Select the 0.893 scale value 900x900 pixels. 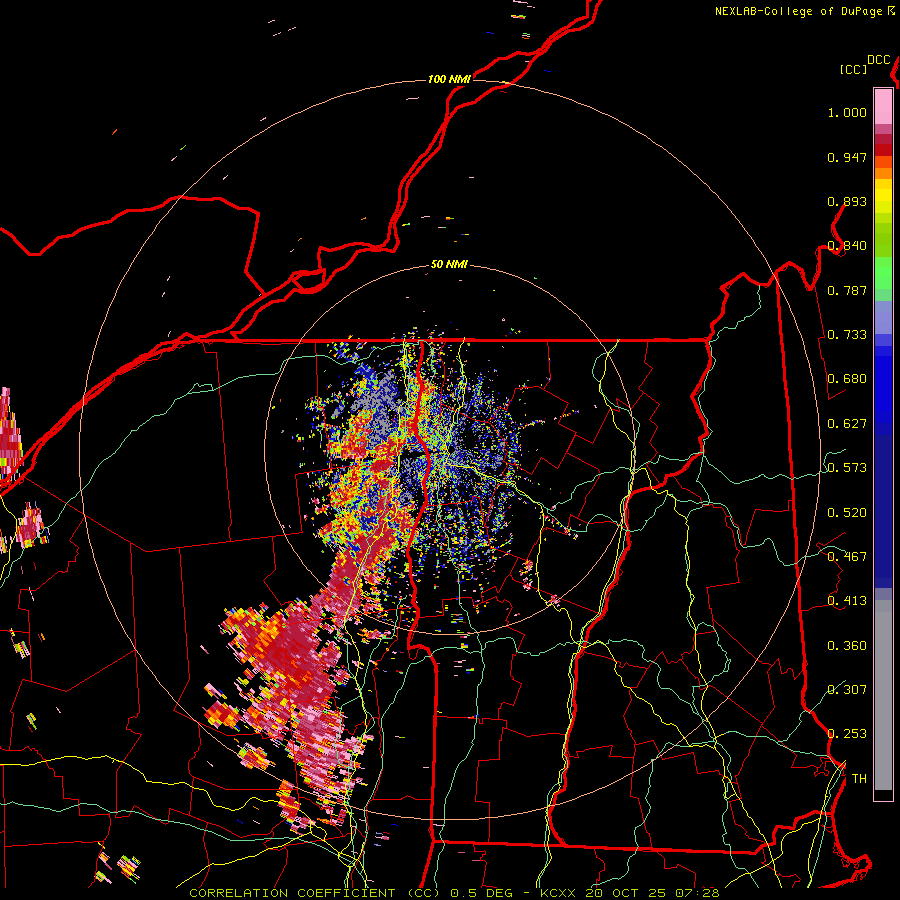pyautogui.click(x=847, y=201)
